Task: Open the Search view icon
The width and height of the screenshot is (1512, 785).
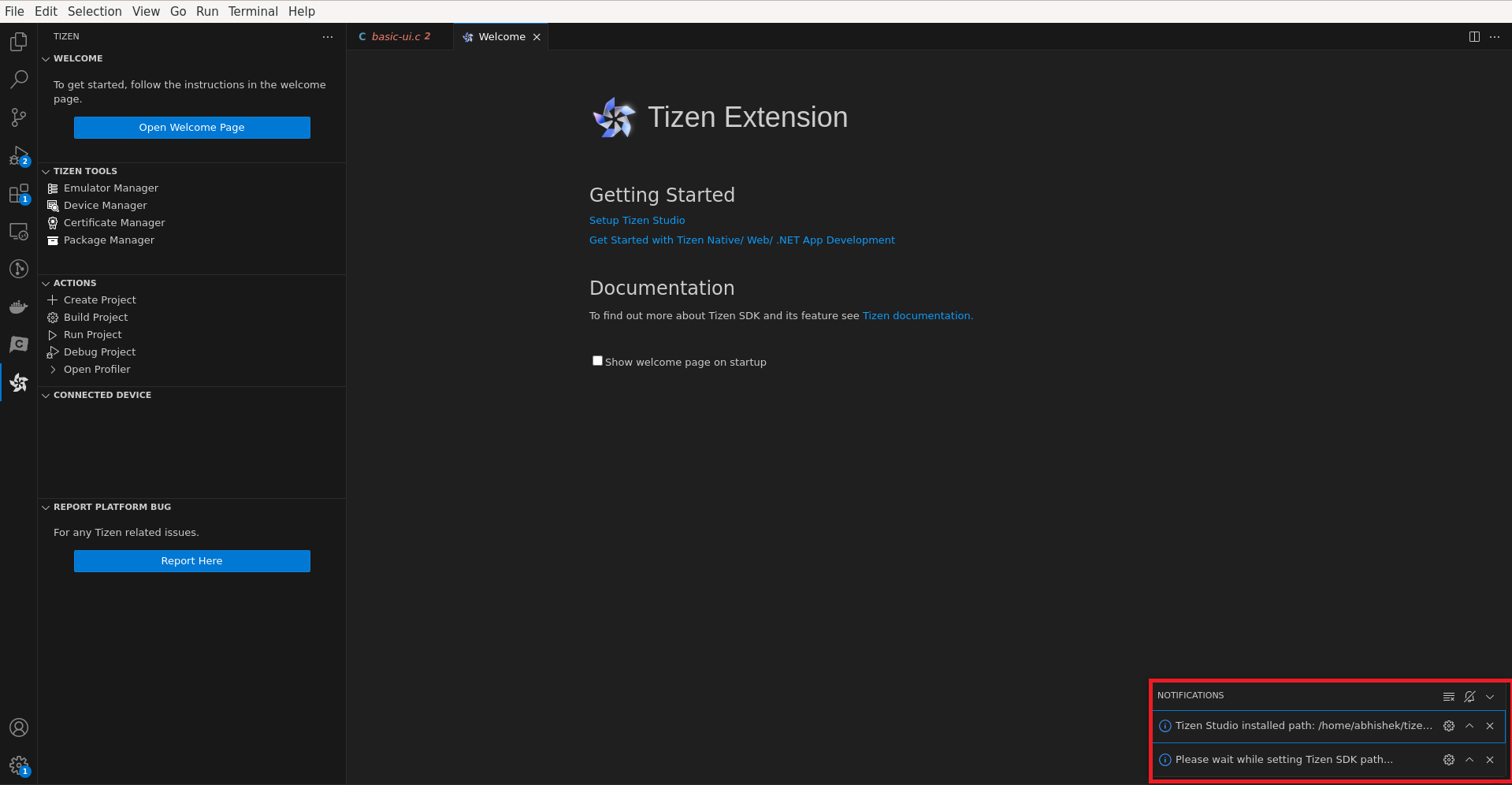Action: 19,80
